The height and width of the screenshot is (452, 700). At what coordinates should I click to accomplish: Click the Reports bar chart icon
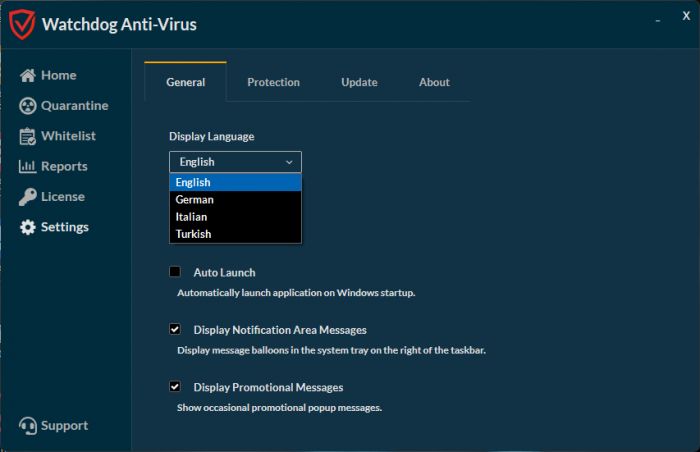coord(28,167)
